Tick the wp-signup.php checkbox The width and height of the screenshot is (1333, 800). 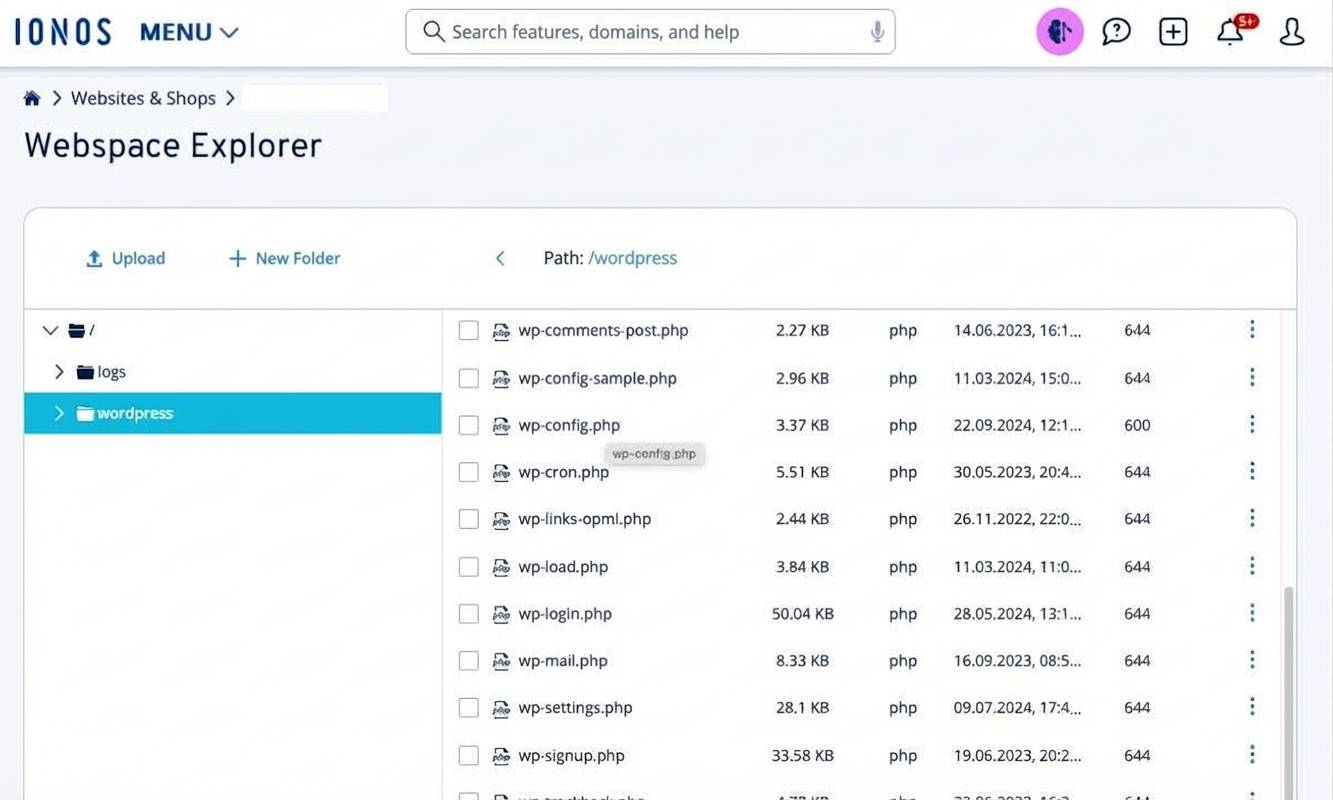(468, 755)
